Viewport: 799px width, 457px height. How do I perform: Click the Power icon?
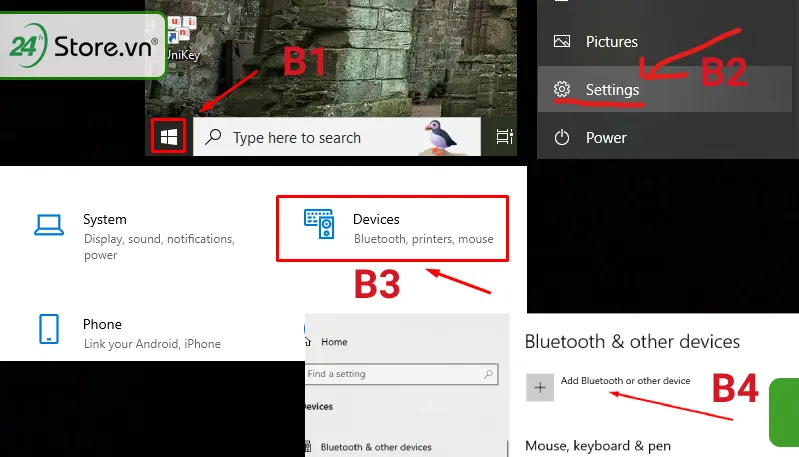[562, 138]
